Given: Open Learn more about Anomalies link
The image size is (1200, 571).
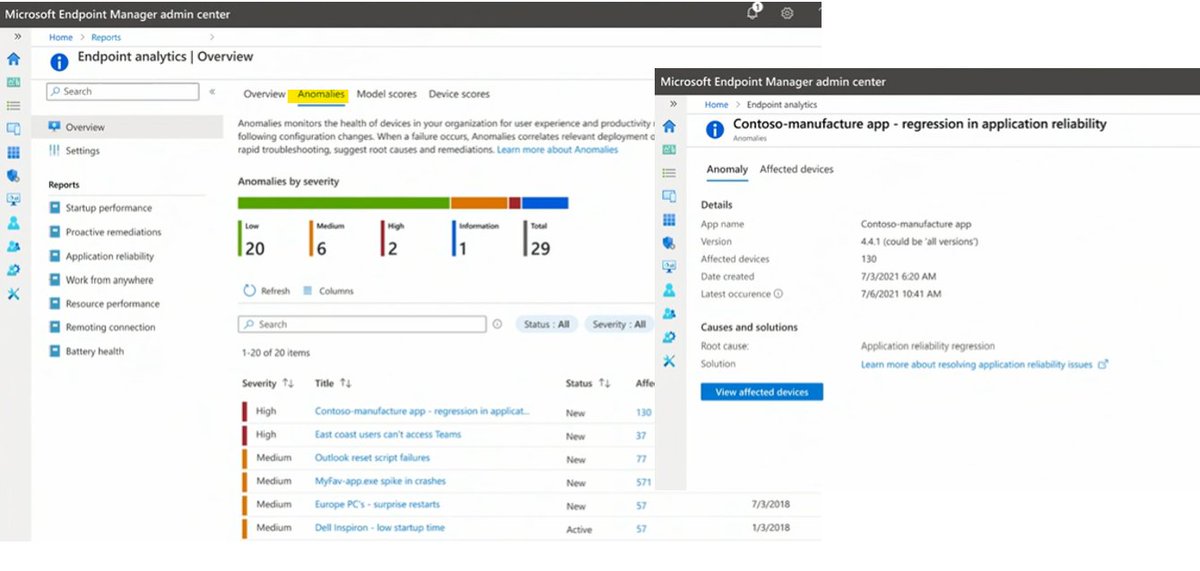Looking at the screenshot, I should (x=557, y=149).
